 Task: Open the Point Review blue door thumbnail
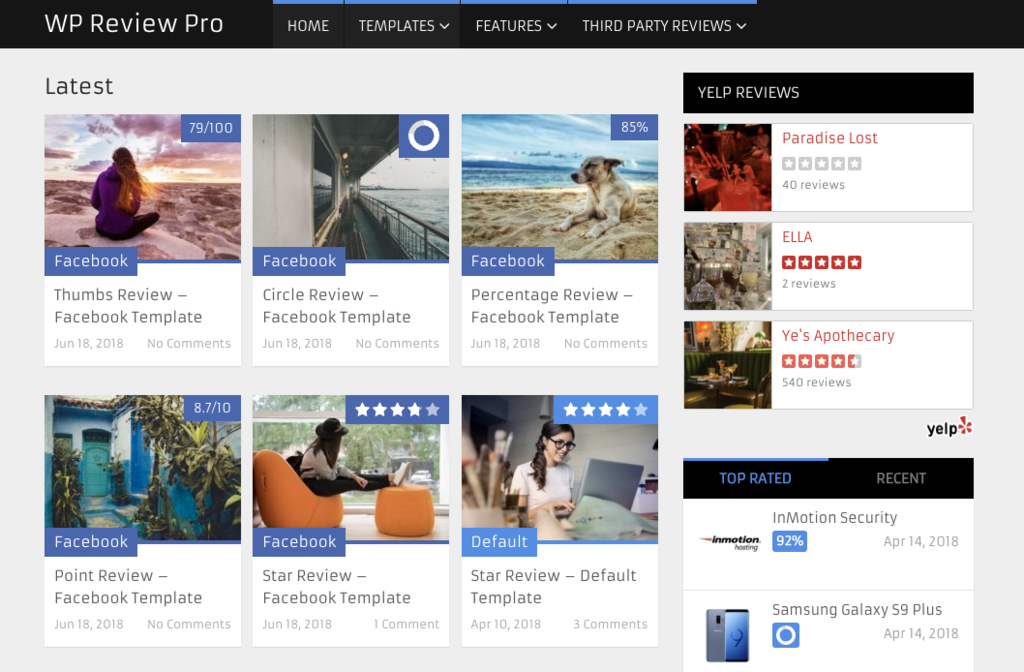tap(142, 461)
